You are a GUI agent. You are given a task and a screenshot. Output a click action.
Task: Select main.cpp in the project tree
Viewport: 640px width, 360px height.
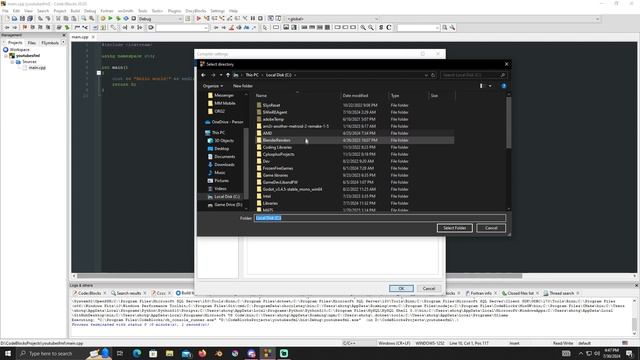[x=37, y=68]
